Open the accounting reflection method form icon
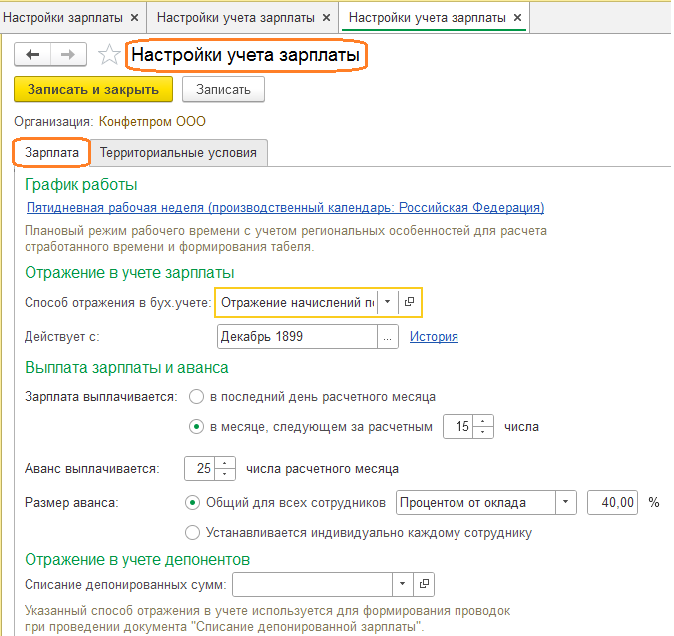Viewport: 674px width, 636px height. coord(409,302)
